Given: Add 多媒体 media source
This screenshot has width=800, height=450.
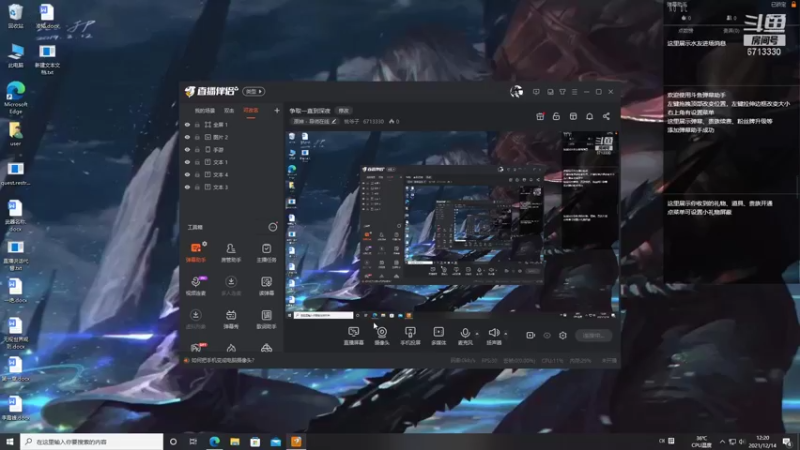Looking at the screenshot, I should pos(439,336).
